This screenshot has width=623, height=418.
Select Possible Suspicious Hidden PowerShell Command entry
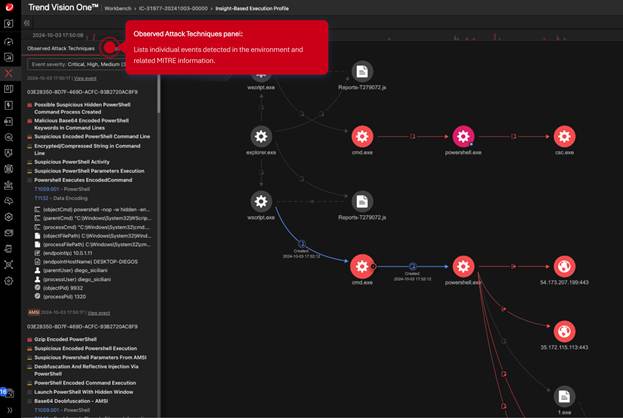(x=82, y=108)
